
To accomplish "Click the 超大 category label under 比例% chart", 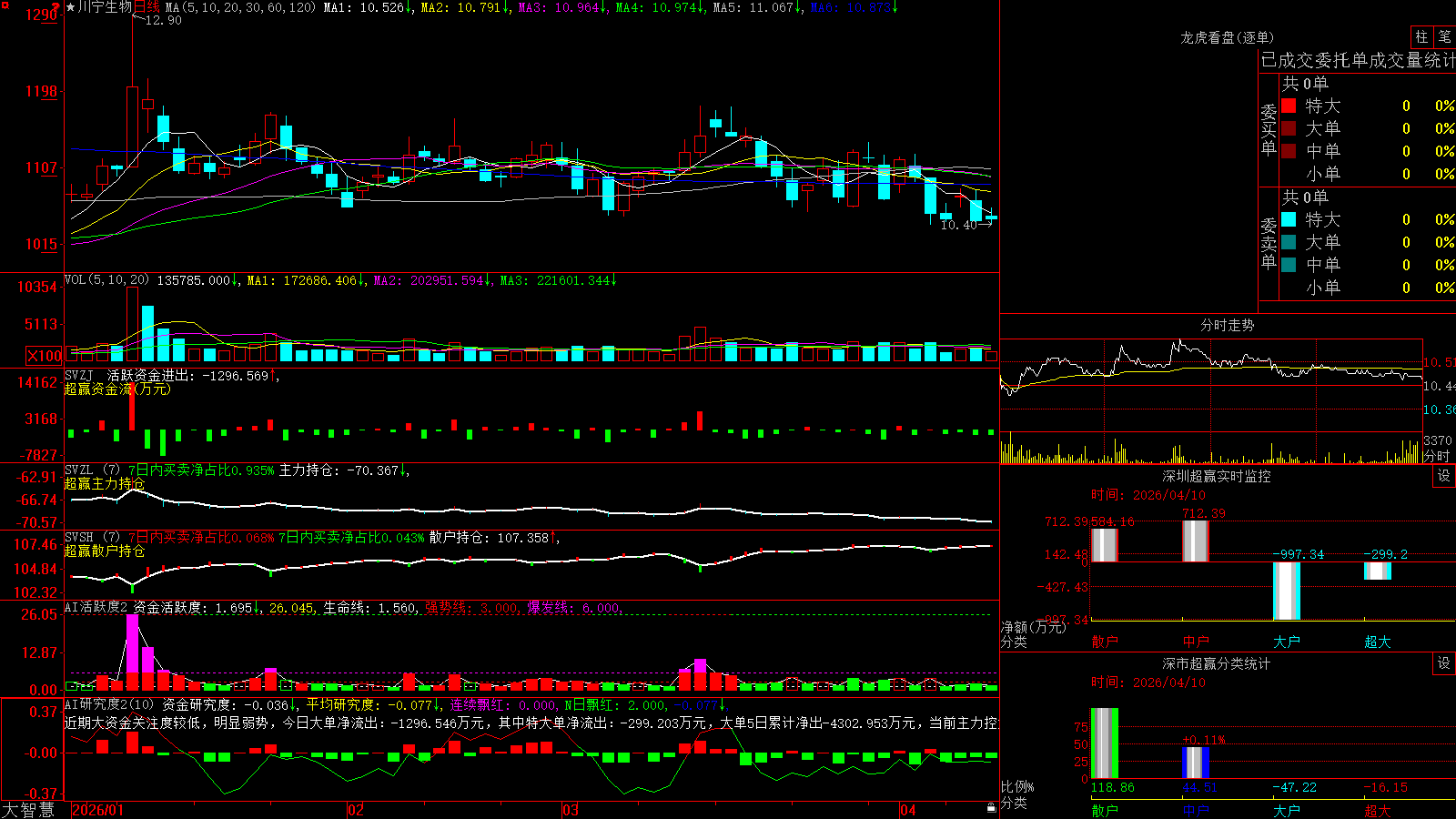I will click(x=1377, y=810).
